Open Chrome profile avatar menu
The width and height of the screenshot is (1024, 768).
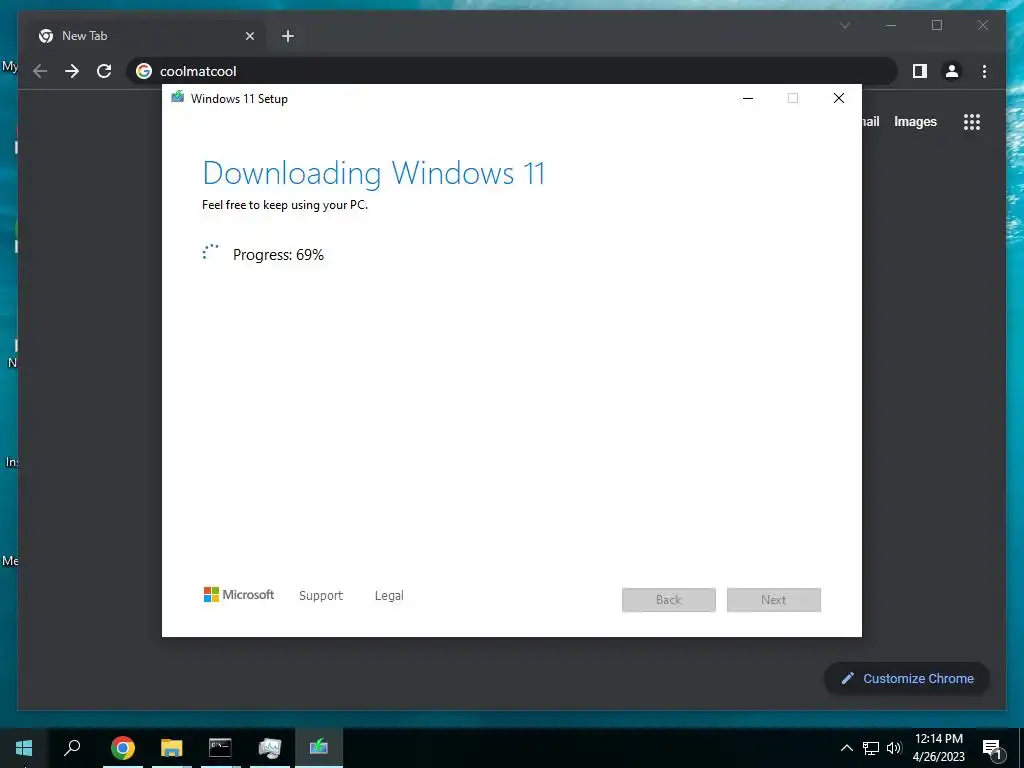pyautogui.click(x=952, y=71)
